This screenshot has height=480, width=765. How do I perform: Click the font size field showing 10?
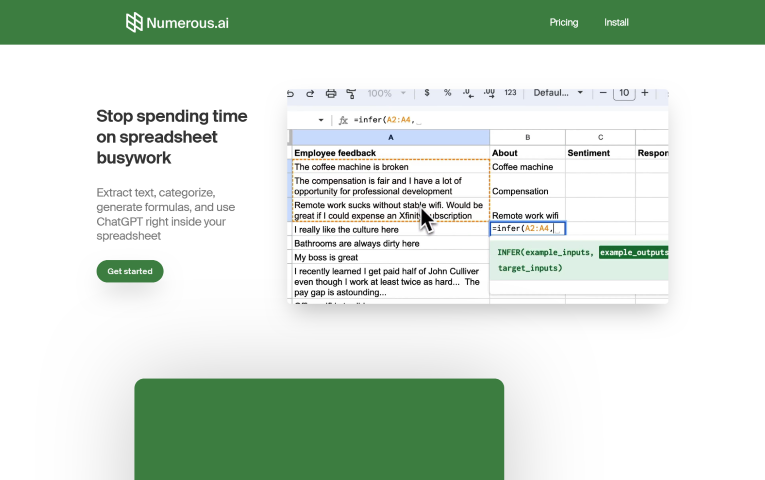coord(624,93)
